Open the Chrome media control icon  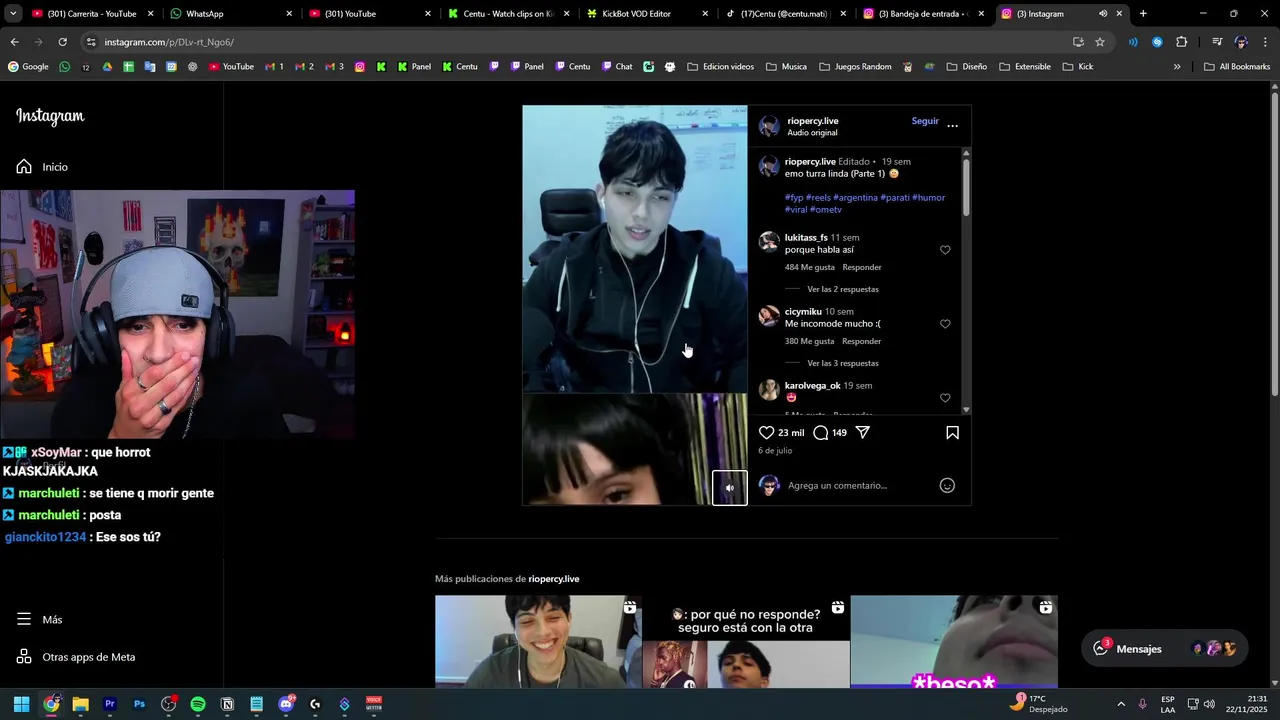tap(1217, 42)
